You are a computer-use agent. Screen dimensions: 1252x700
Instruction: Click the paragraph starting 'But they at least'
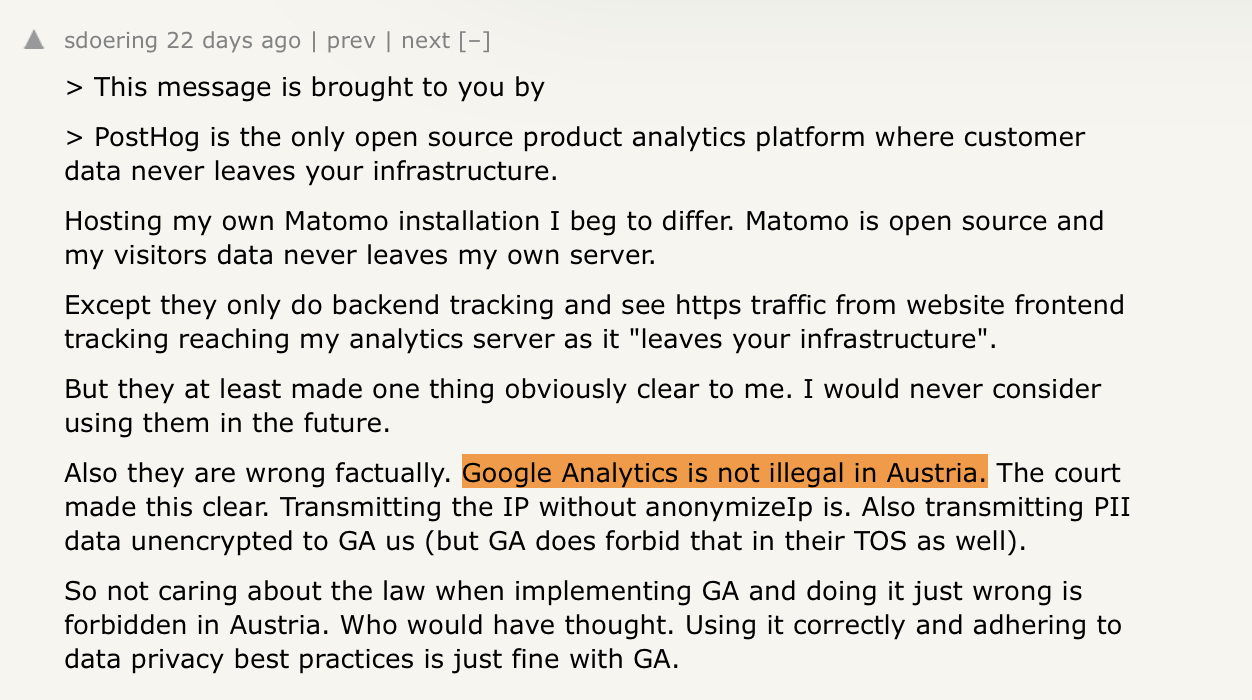tap(581, 406)
